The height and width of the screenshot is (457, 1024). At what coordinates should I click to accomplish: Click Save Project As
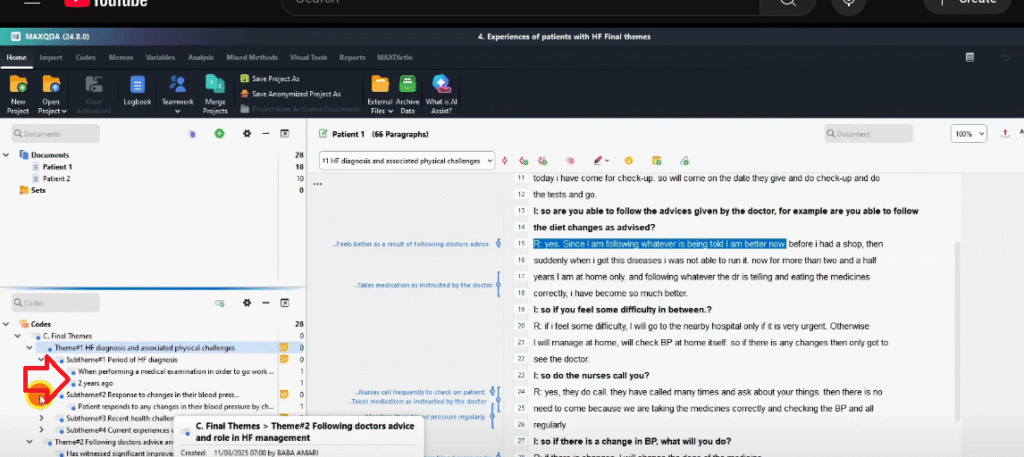(270, 78)
